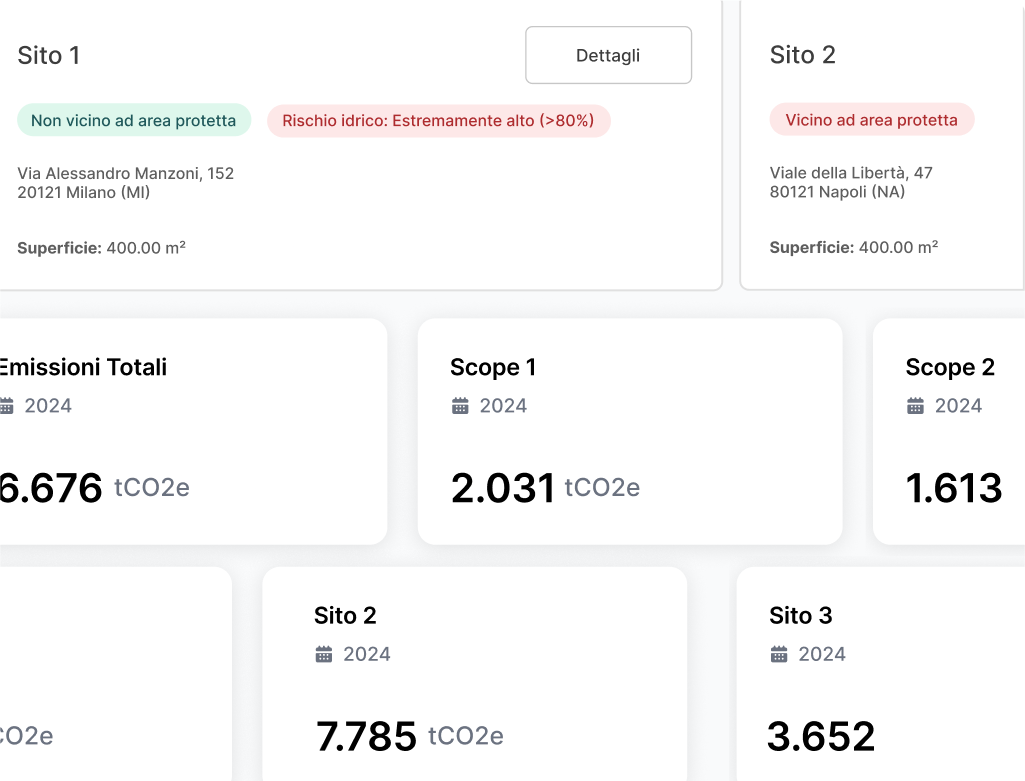
Task: Click the calendar icon on Sito 2 emissions card
Action: click(323, 653)
